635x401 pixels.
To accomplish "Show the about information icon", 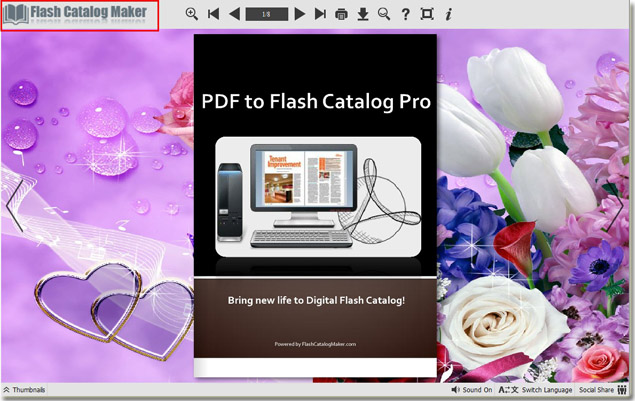I will coord(448,14).
